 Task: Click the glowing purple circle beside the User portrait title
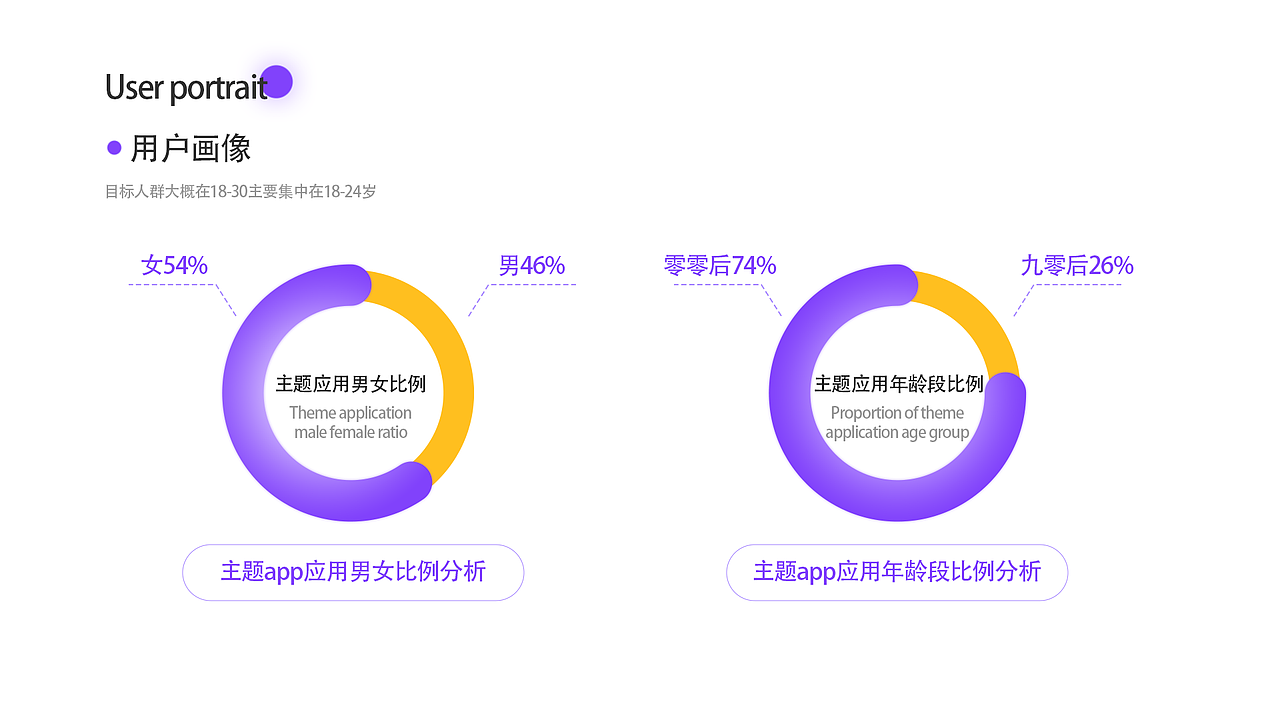(x=277, y=82)
